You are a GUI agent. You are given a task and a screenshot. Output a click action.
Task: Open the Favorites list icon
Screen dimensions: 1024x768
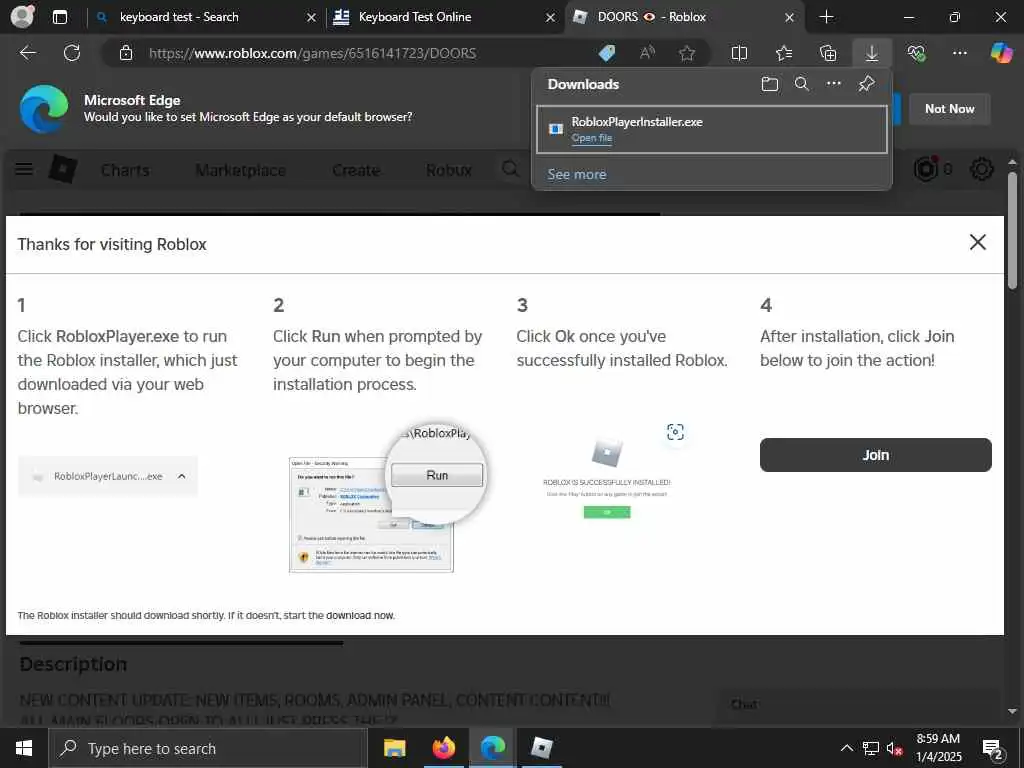click(784, 53)
